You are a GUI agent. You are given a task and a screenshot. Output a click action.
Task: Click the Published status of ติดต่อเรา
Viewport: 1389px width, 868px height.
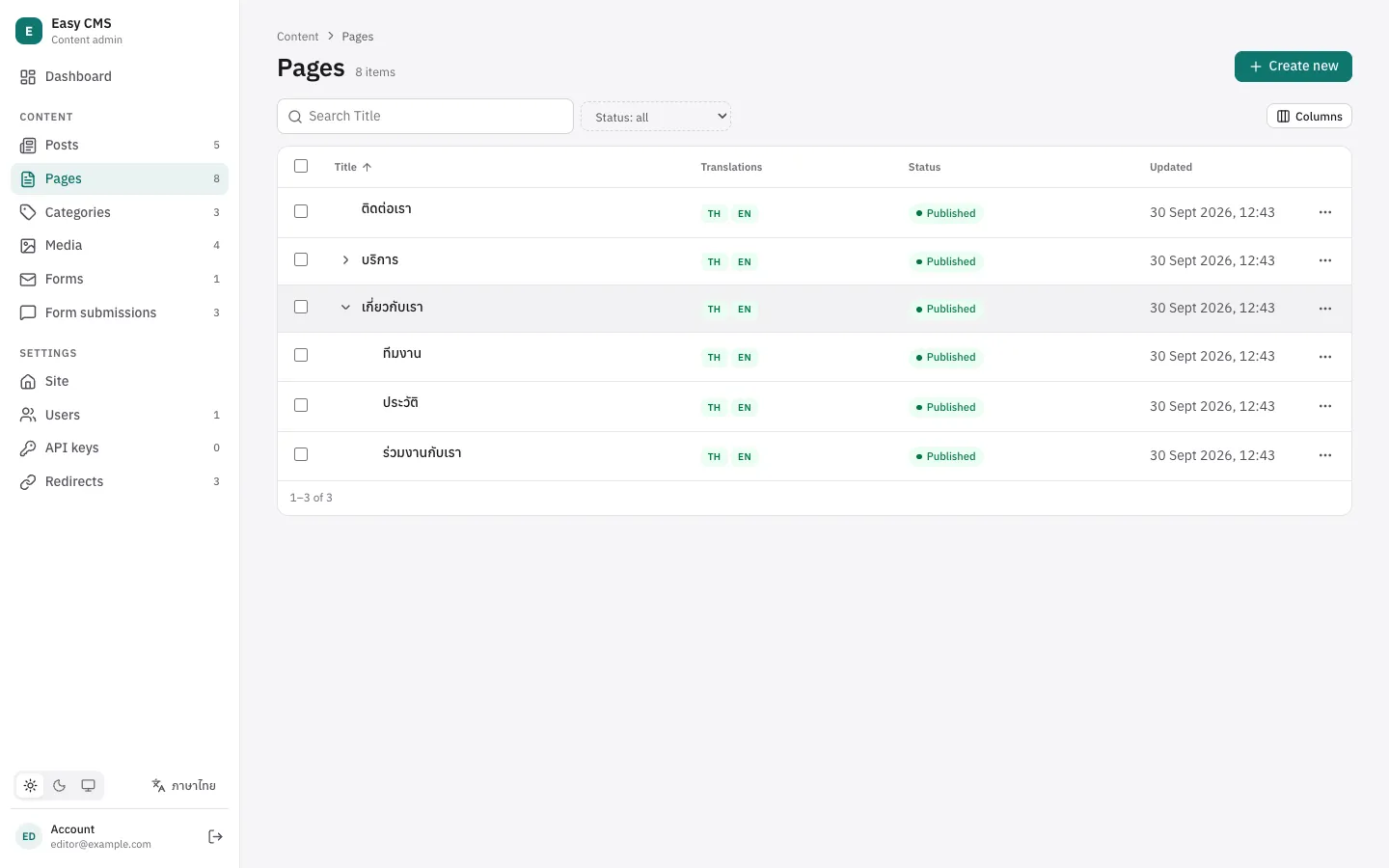pyautogui.click(x=945, y=213)
